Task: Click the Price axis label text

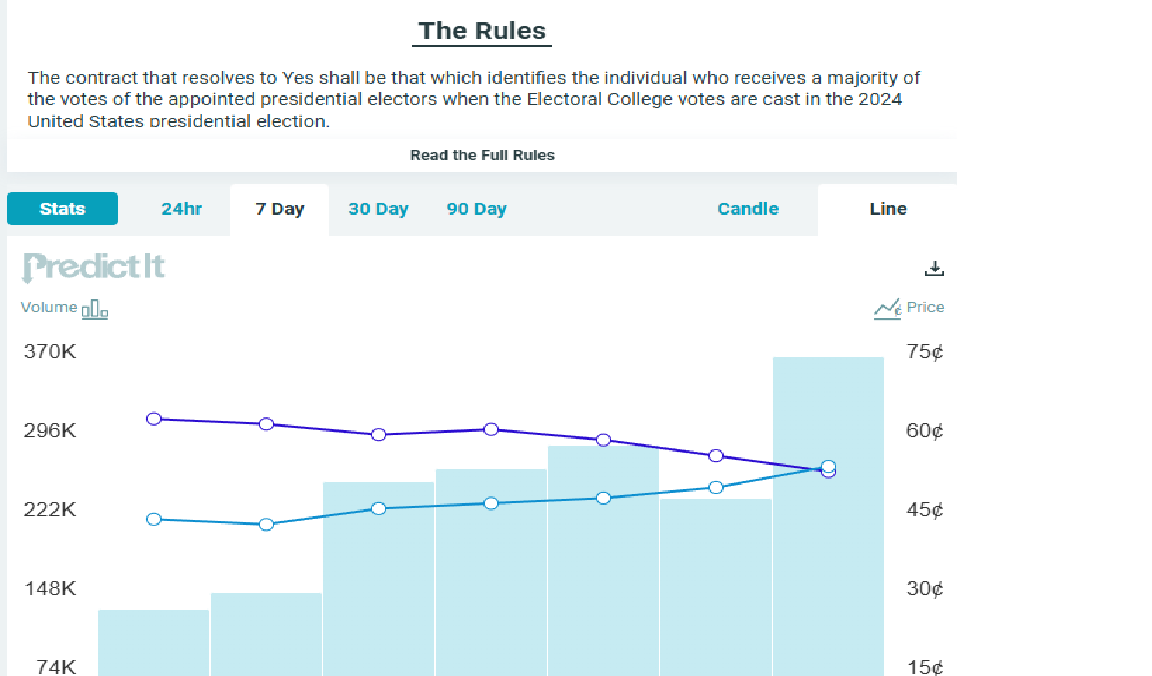Action: [925, 307]
